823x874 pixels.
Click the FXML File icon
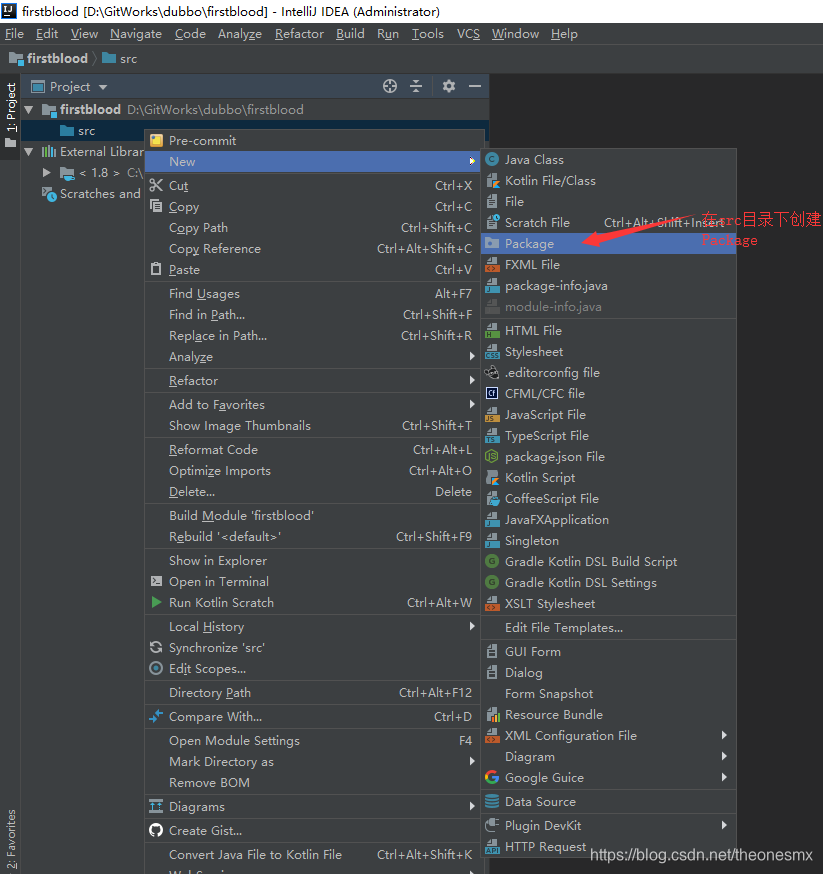point(492,265)
